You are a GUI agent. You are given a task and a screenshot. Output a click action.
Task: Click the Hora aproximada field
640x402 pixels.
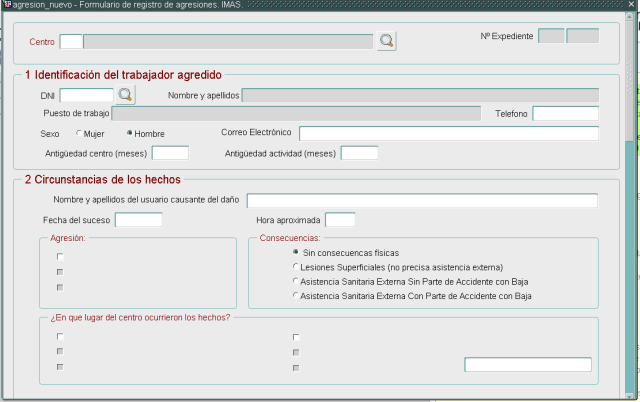click(x=340, y=220)
